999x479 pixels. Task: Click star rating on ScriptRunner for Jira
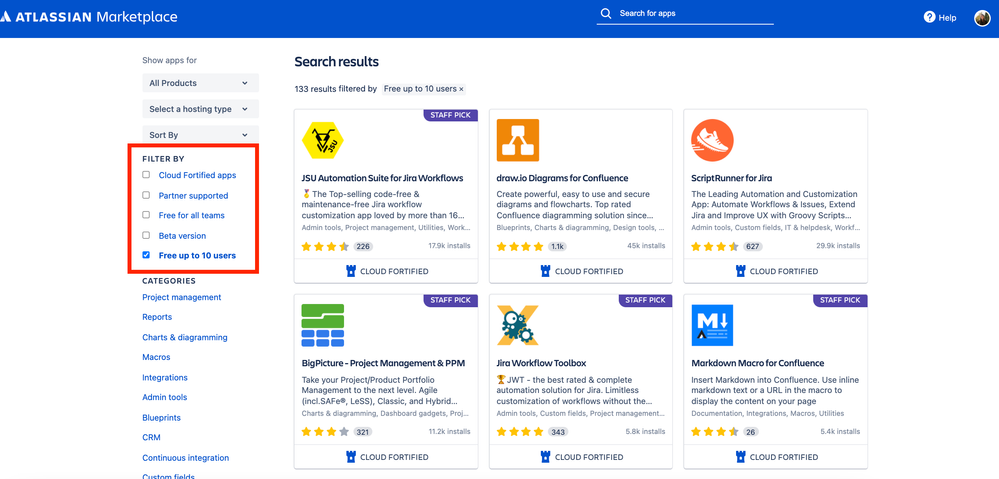(715, 247)
